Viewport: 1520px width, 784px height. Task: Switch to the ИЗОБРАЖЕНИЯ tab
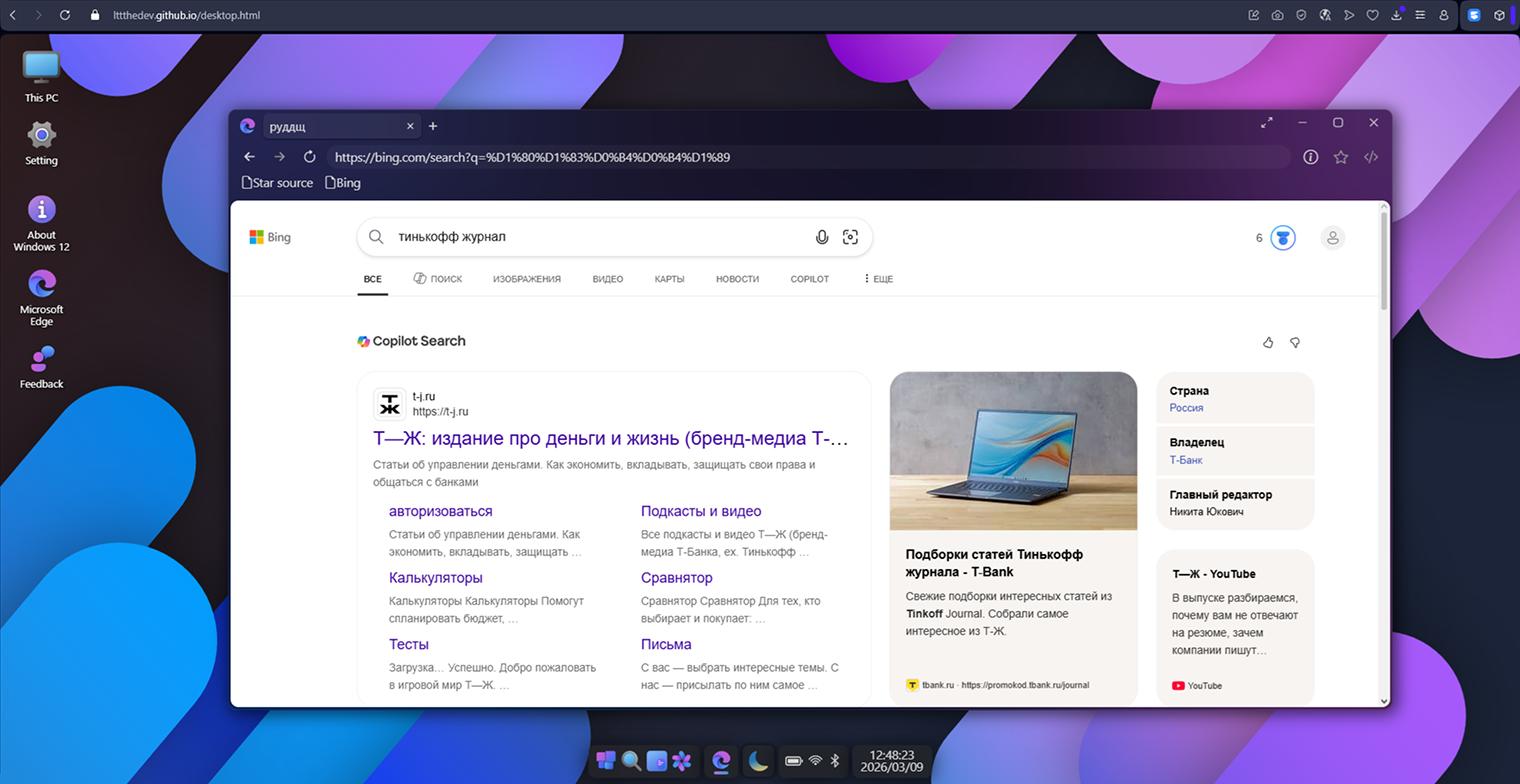pos(527,279)
